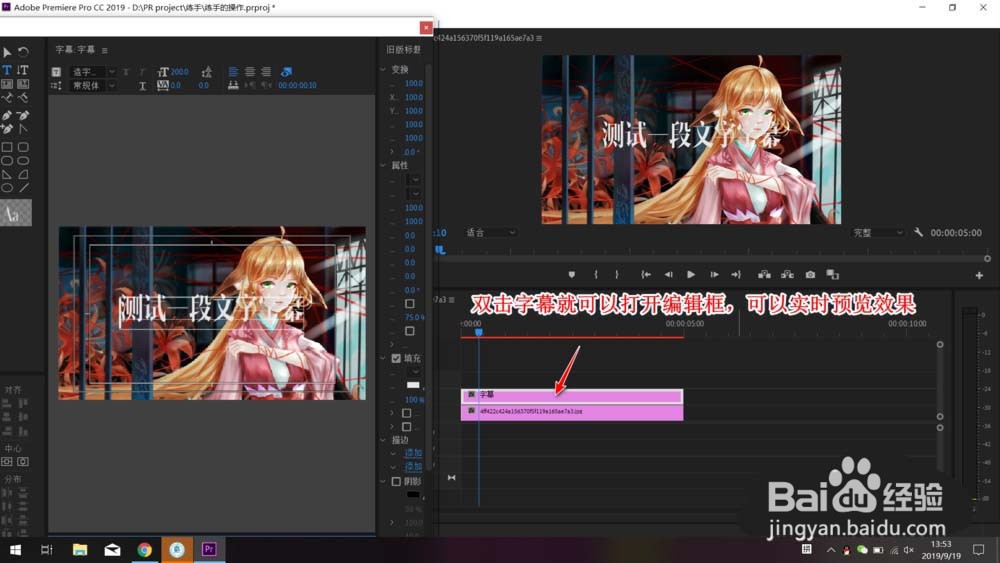The image size is (1000, 563).
Task: Open the 字幕 panel menu icon
Action: pyautogui.click(x=105, y=50)
